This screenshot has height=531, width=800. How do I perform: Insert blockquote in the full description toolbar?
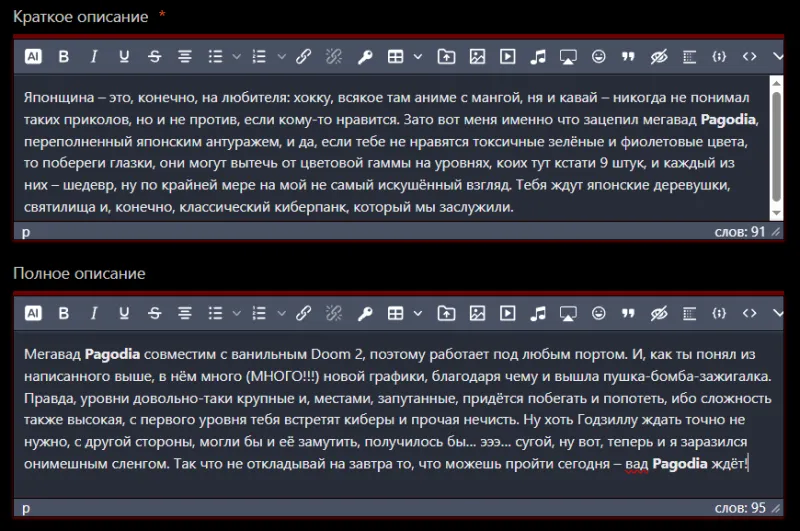pyautogui.click(x=628, y=313)
